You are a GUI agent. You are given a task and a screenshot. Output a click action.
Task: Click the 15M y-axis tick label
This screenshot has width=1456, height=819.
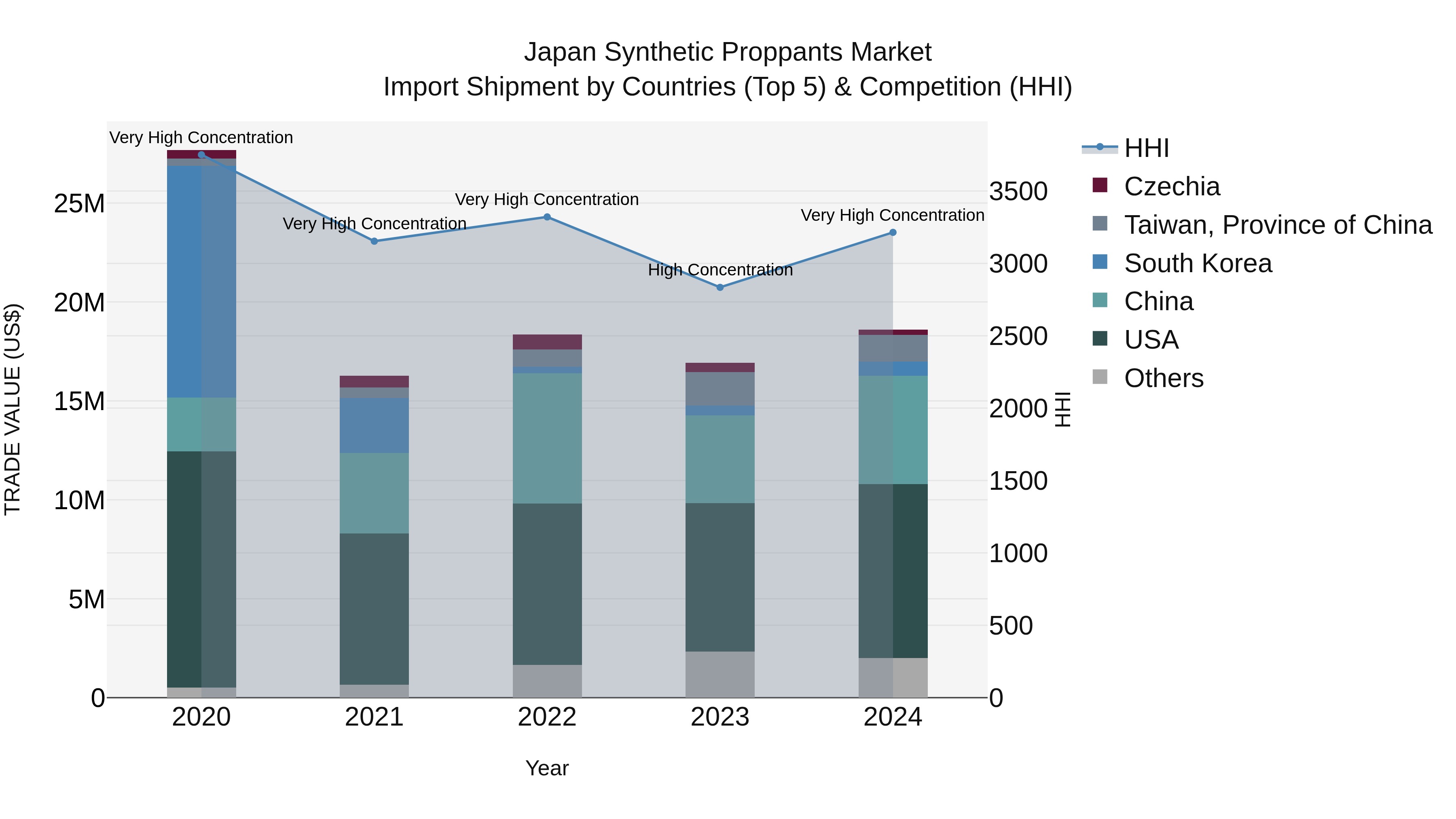coord(80,401)
